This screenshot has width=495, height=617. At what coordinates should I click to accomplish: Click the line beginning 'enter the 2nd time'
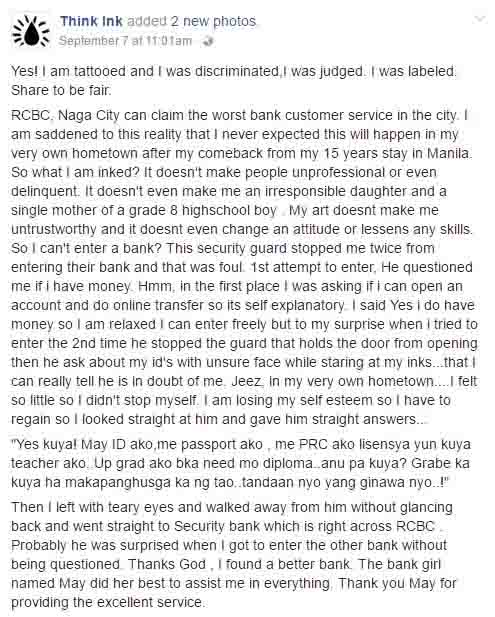[244, 343]
